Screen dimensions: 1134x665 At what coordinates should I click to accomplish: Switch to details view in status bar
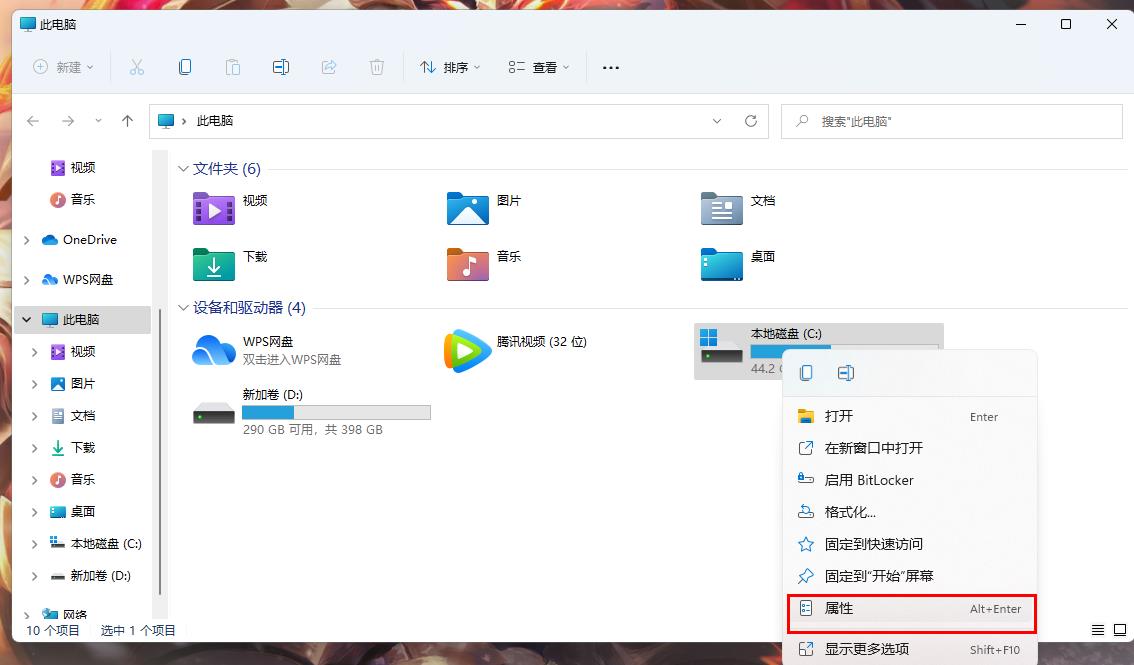click(1098, 630)
